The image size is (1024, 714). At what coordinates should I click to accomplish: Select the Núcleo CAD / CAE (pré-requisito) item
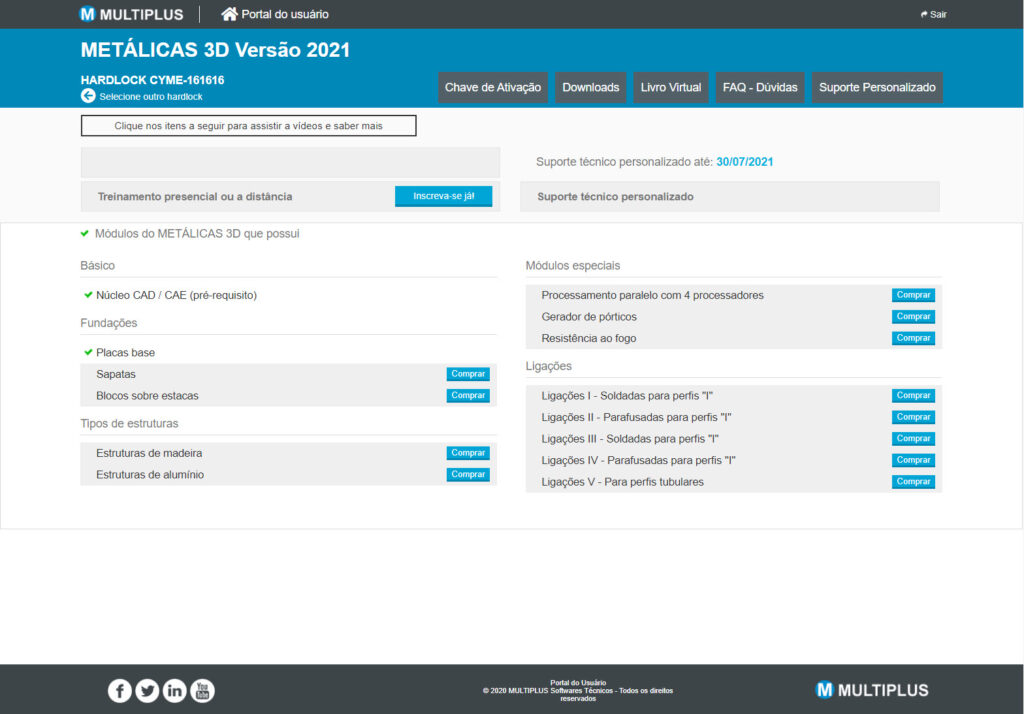point(176,295)
